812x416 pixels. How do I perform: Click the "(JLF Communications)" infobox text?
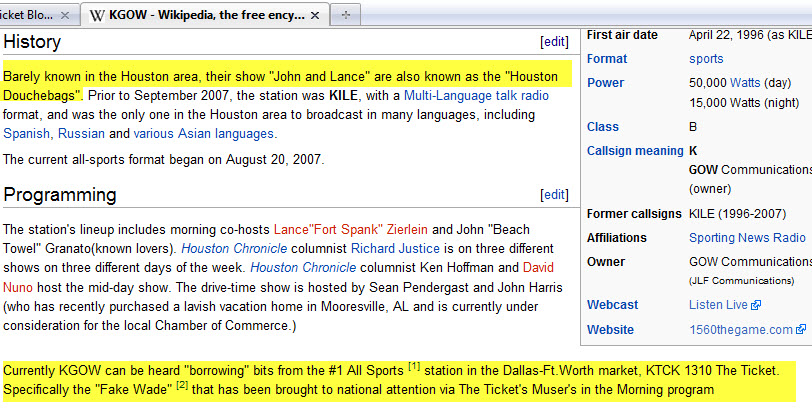(742, 281)
